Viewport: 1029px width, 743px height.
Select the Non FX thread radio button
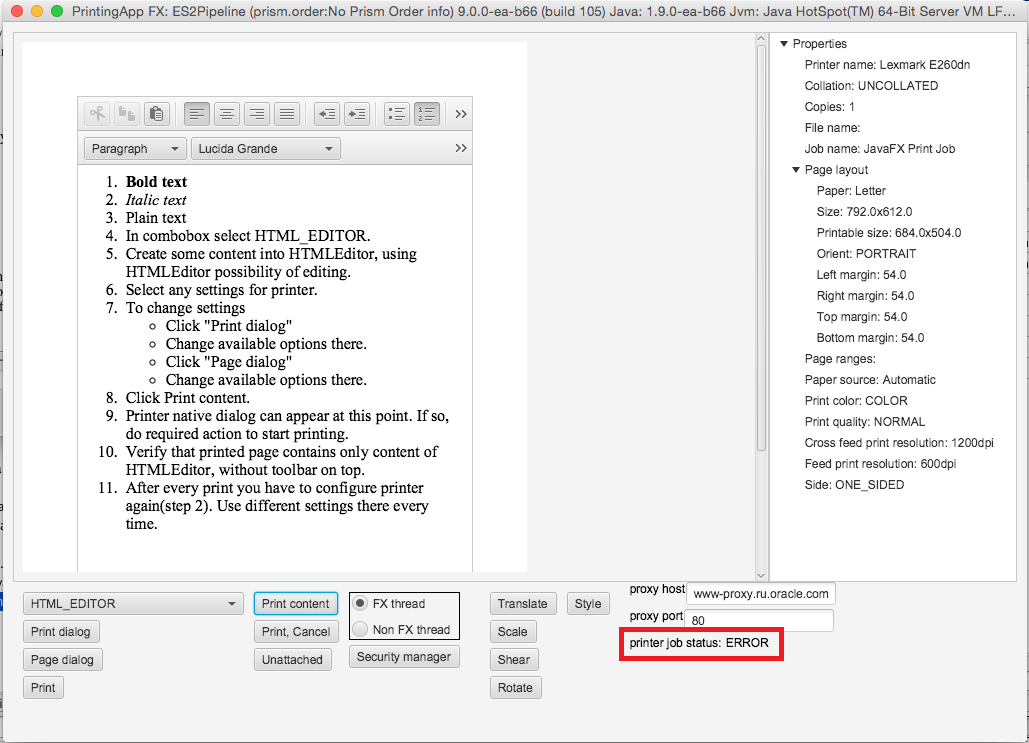click(x=361, y=630)
